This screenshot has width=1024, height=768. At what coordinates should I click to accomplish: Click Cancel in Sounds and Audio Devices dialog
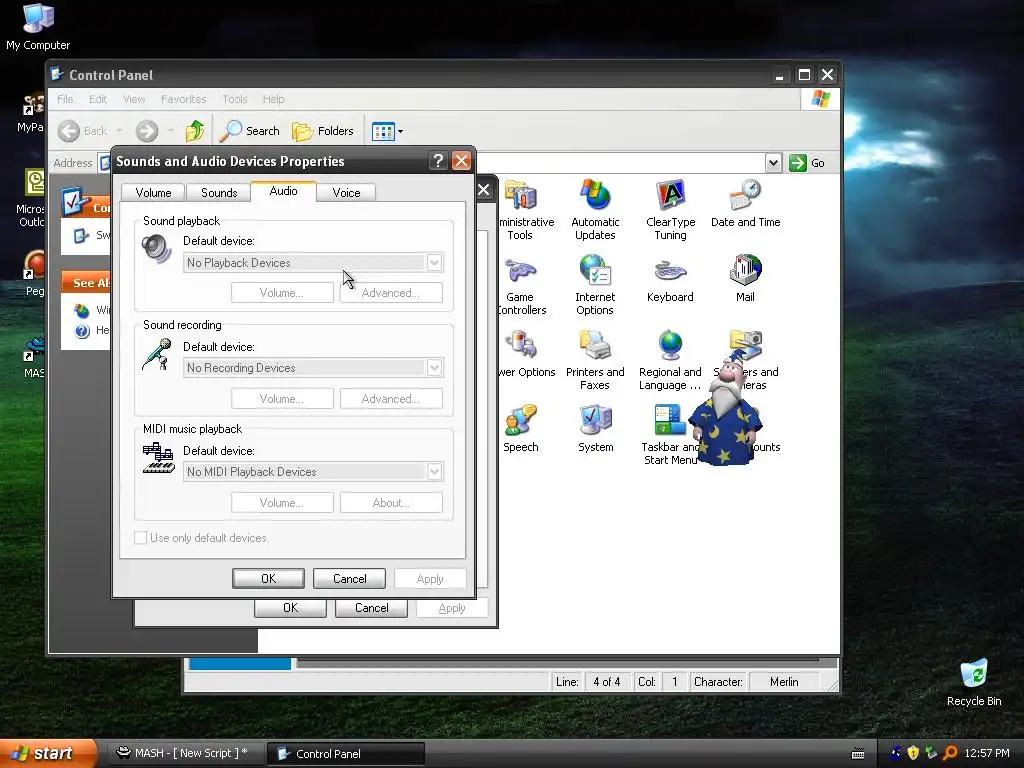[x=349, y=579]
